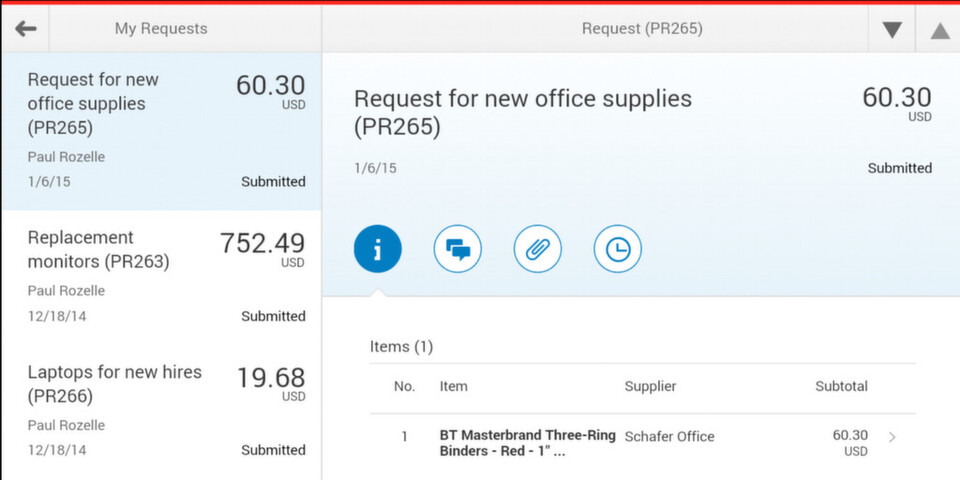Image resolution: width=960 pixels, height=480 pixels.
Task: Open BT Masterbrand Three-Ring Binders item
Action: click(528, 444)
